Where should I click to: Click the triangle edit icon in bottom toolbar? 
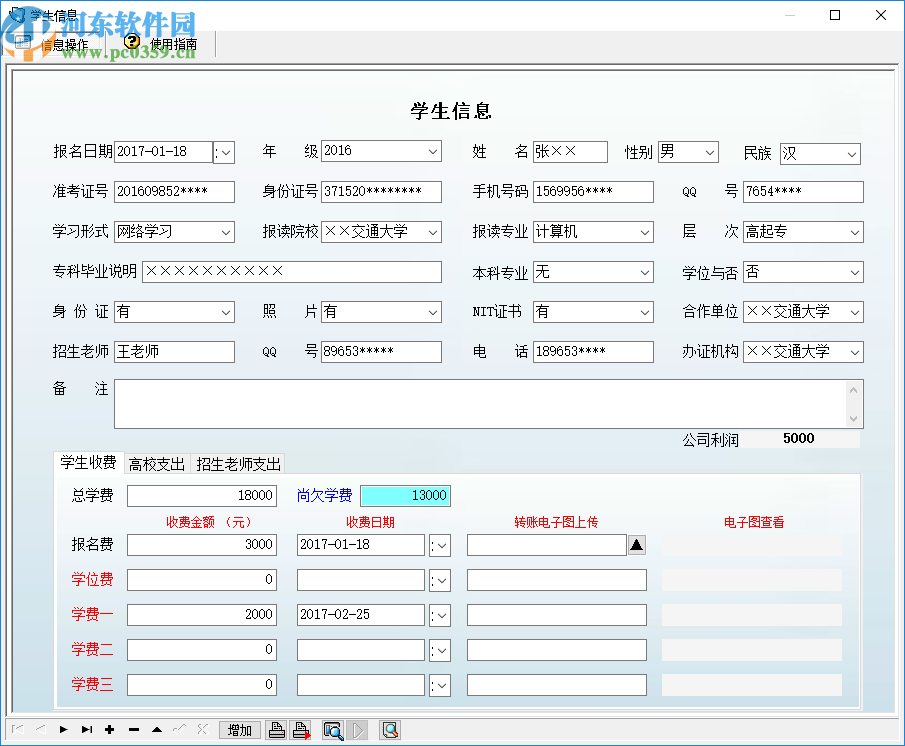point(156,730)
